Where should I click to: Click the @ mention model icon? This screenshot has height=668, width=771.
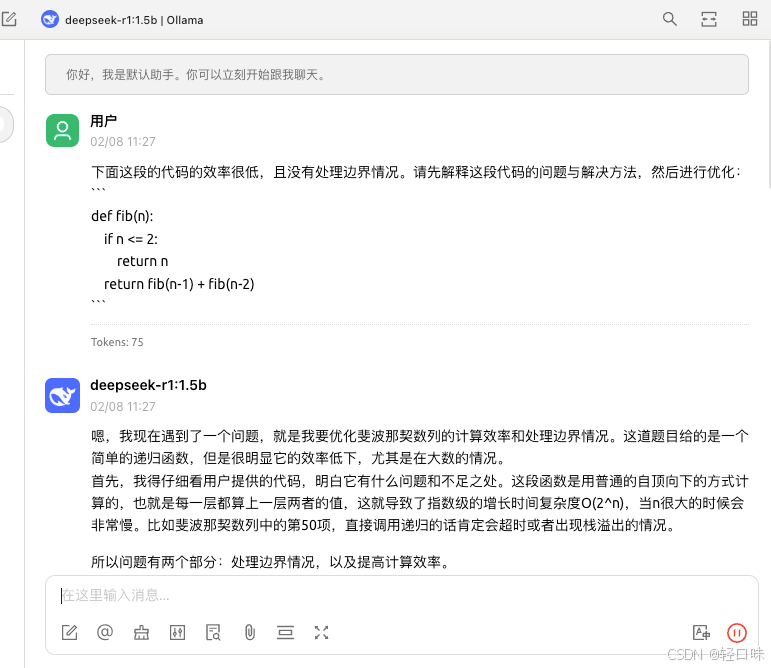[105, 632]
